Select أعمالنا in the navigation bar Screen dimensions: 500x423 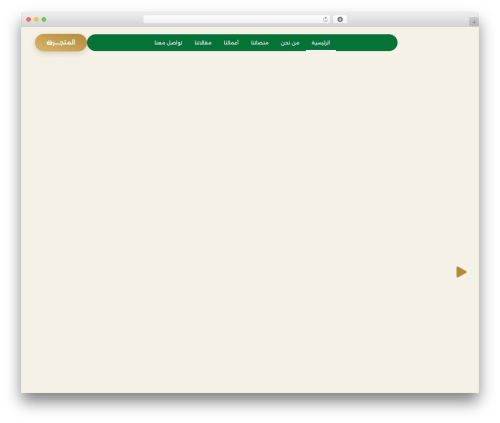click(231, 43)
